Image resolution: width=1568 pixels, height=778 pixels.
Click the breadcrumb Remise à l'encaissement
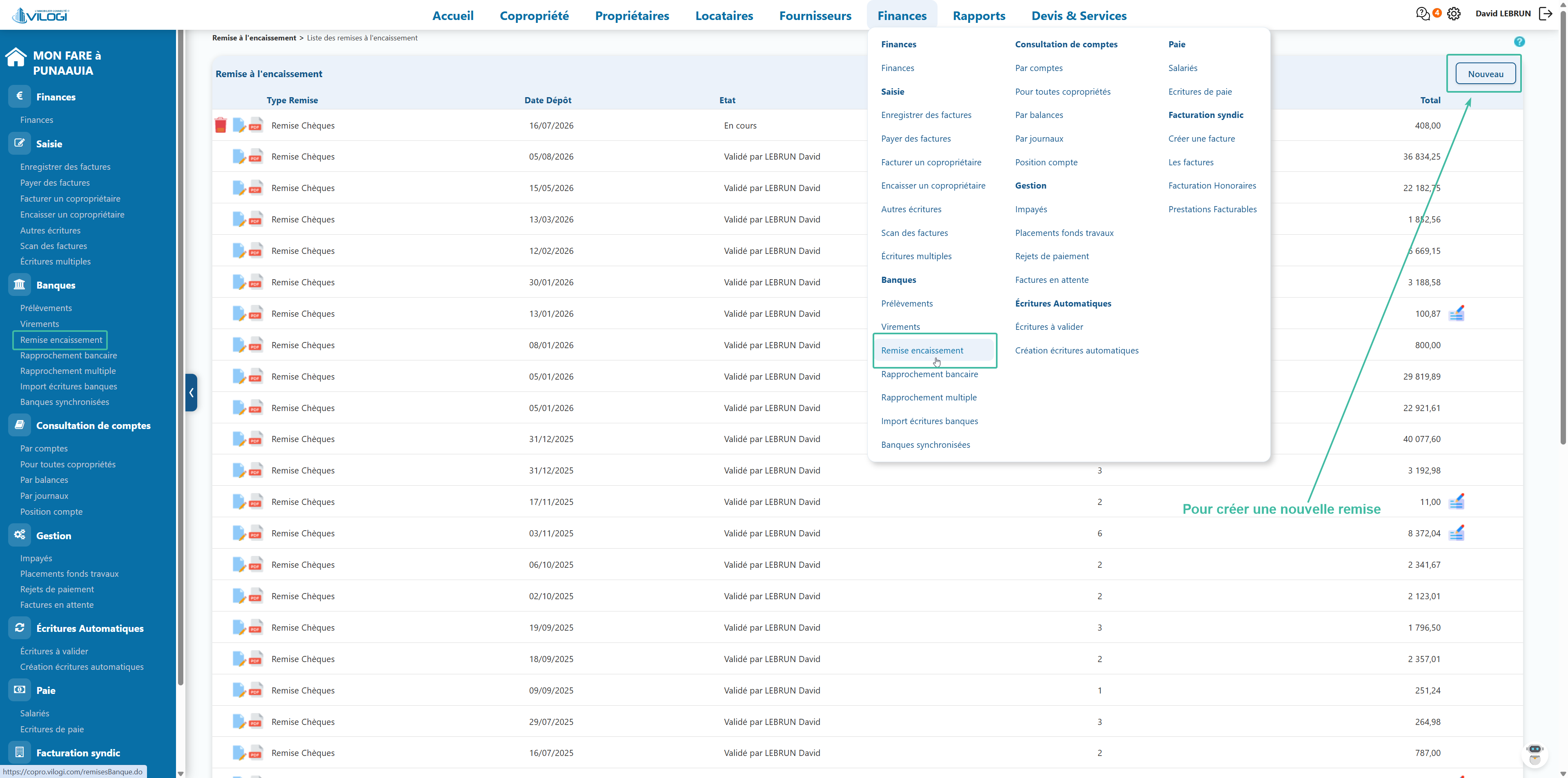click(x=254, y=38)
